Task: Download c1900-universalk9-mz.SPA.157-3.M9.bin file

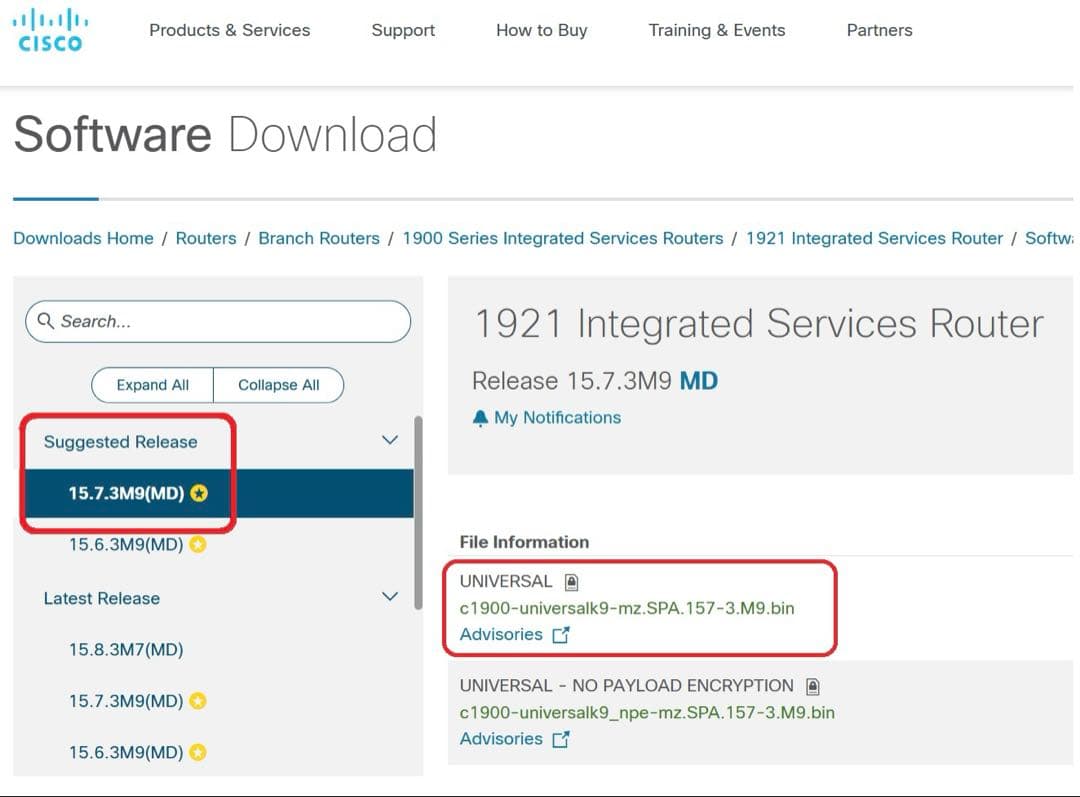Action: 627,608
